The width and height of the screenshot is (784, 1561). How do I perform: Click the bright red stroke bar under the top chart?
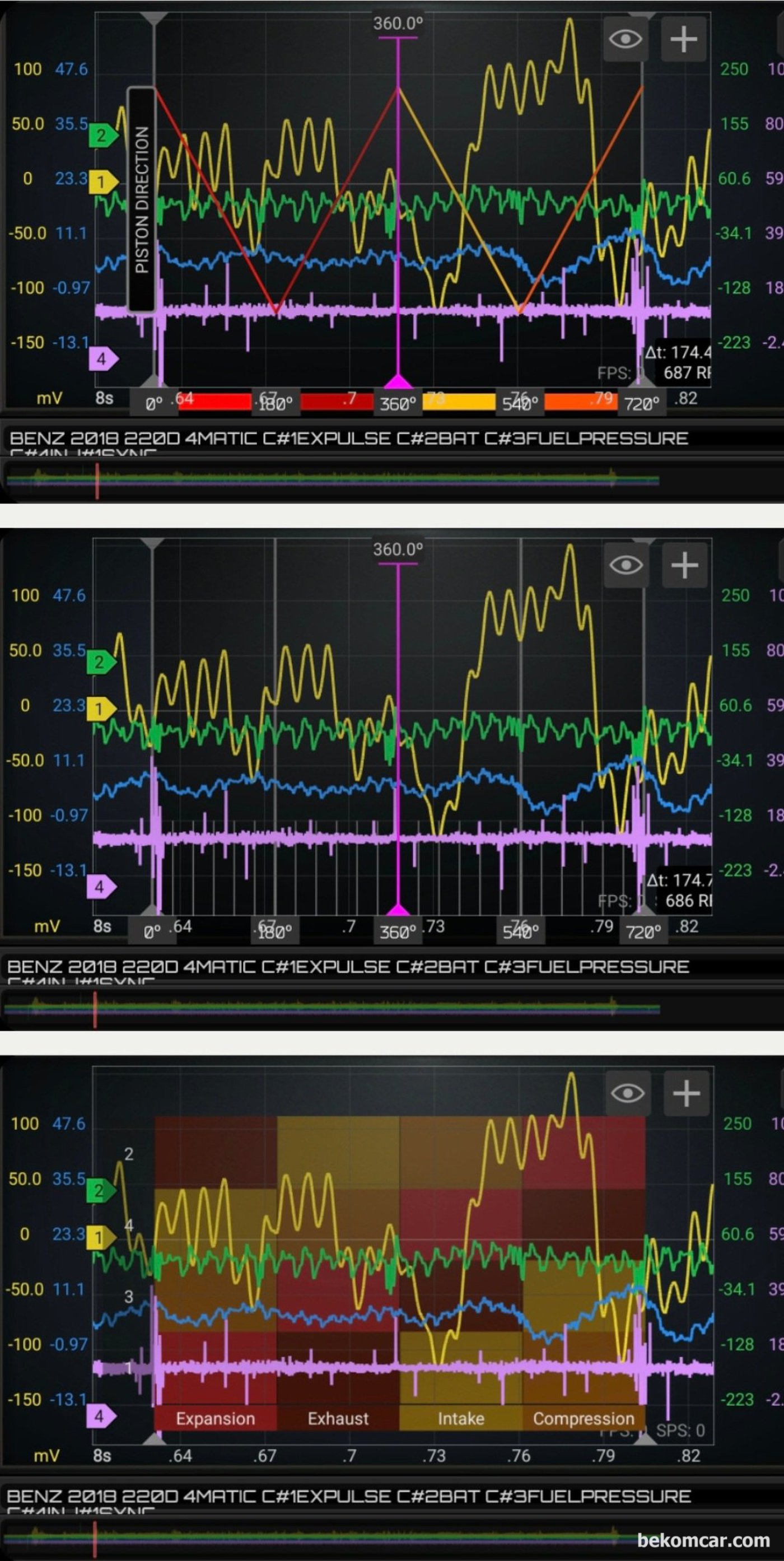coord(215,401)
